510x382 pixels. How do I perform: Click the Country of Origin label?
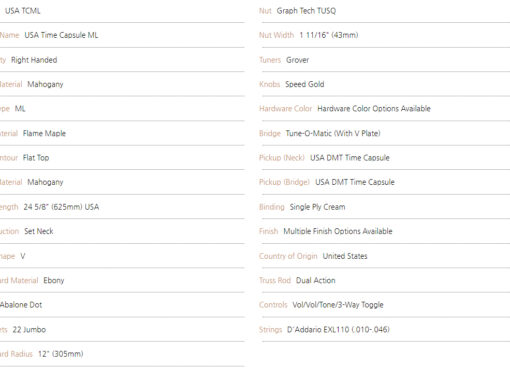288,256
